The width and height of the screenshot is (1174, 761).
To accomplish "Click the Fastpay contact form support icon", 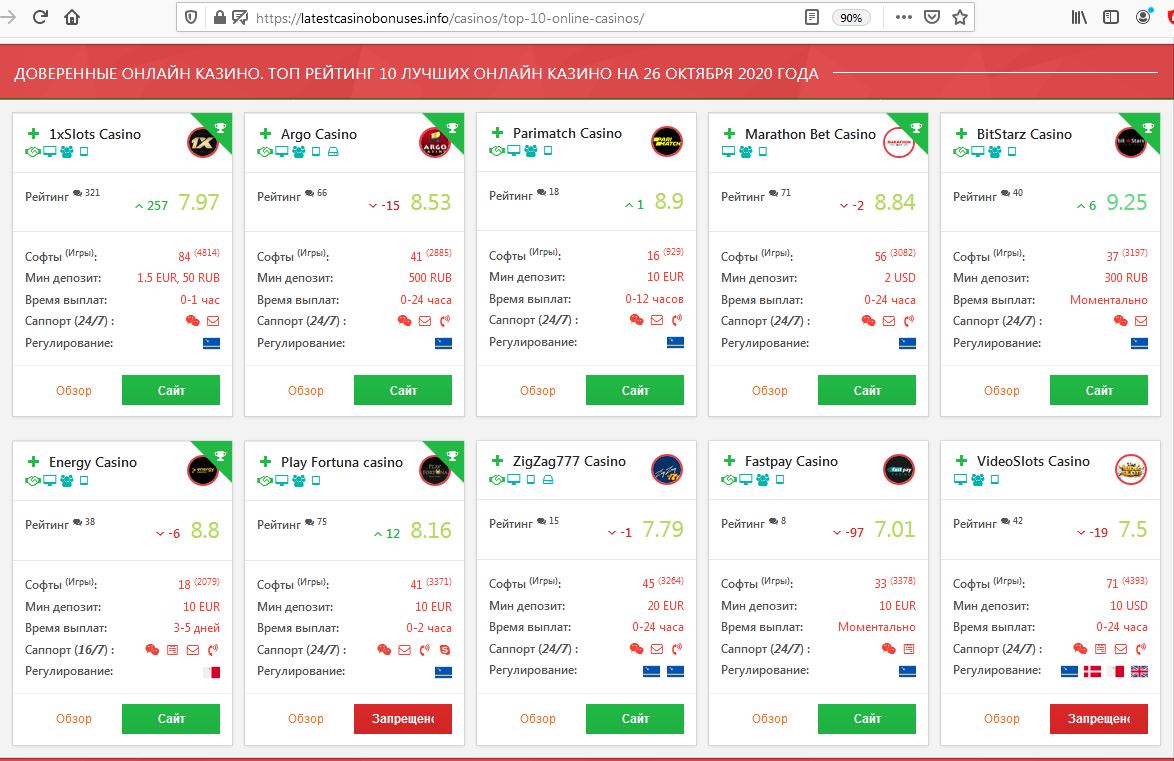I will tap(909, 649).
